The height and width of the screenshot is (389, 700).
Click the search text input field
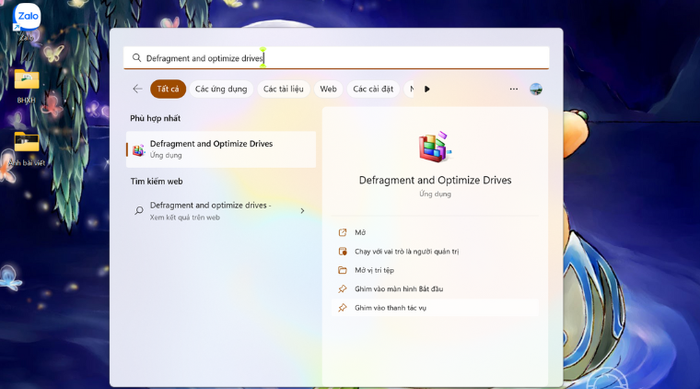coord(336,58)
